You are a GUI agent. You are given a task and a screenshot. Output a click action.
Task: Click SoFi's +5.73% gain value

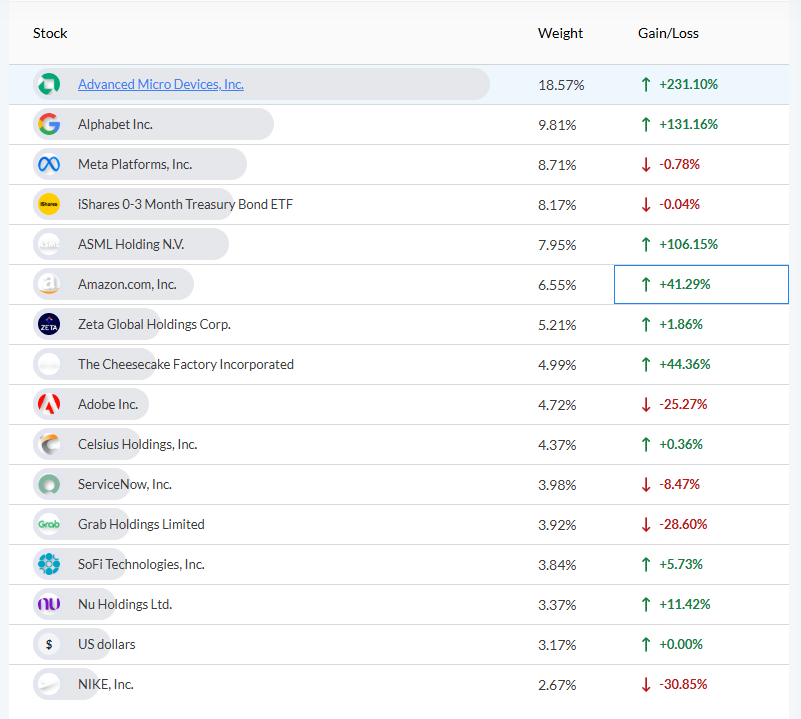coord(680,564)
